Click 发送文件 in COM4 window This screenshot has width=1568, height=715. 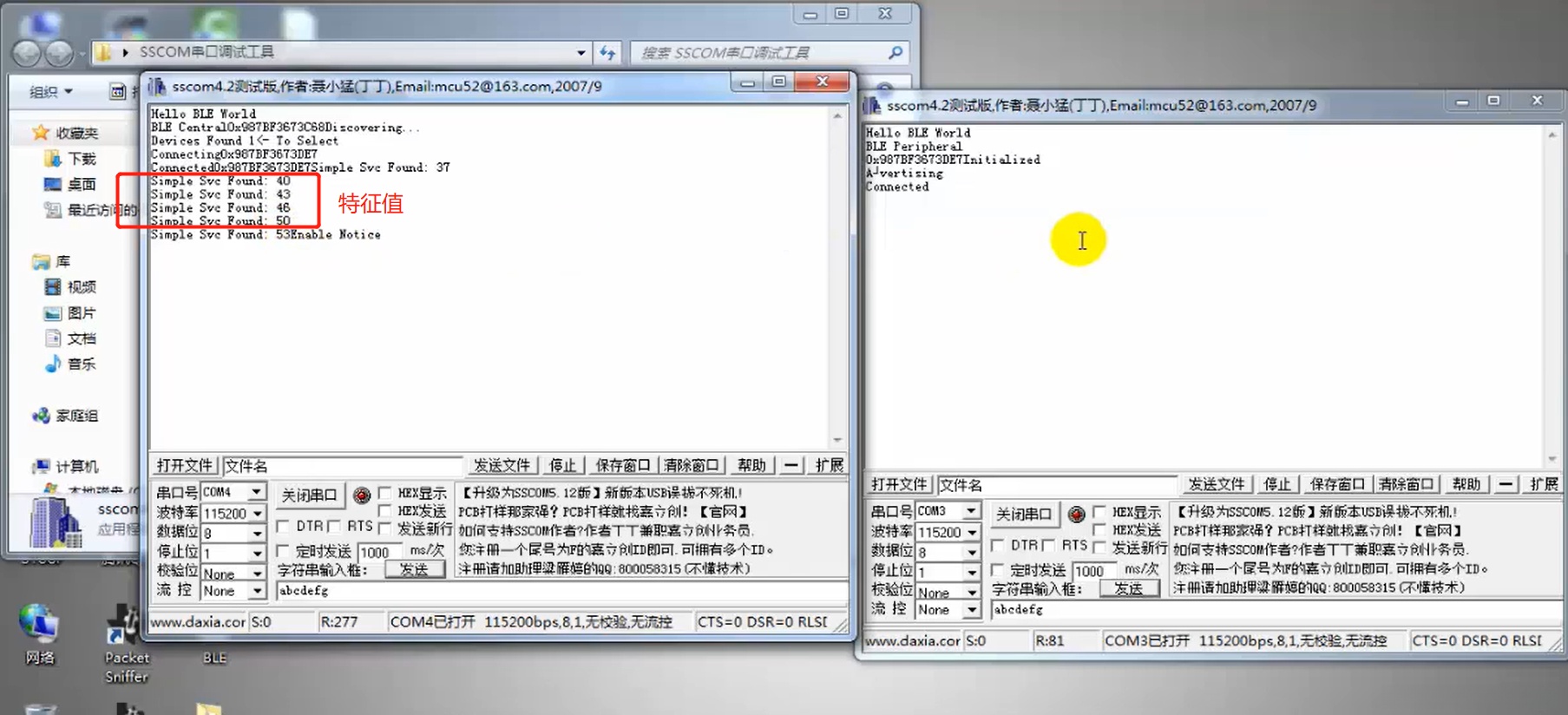tap(502, 466)
